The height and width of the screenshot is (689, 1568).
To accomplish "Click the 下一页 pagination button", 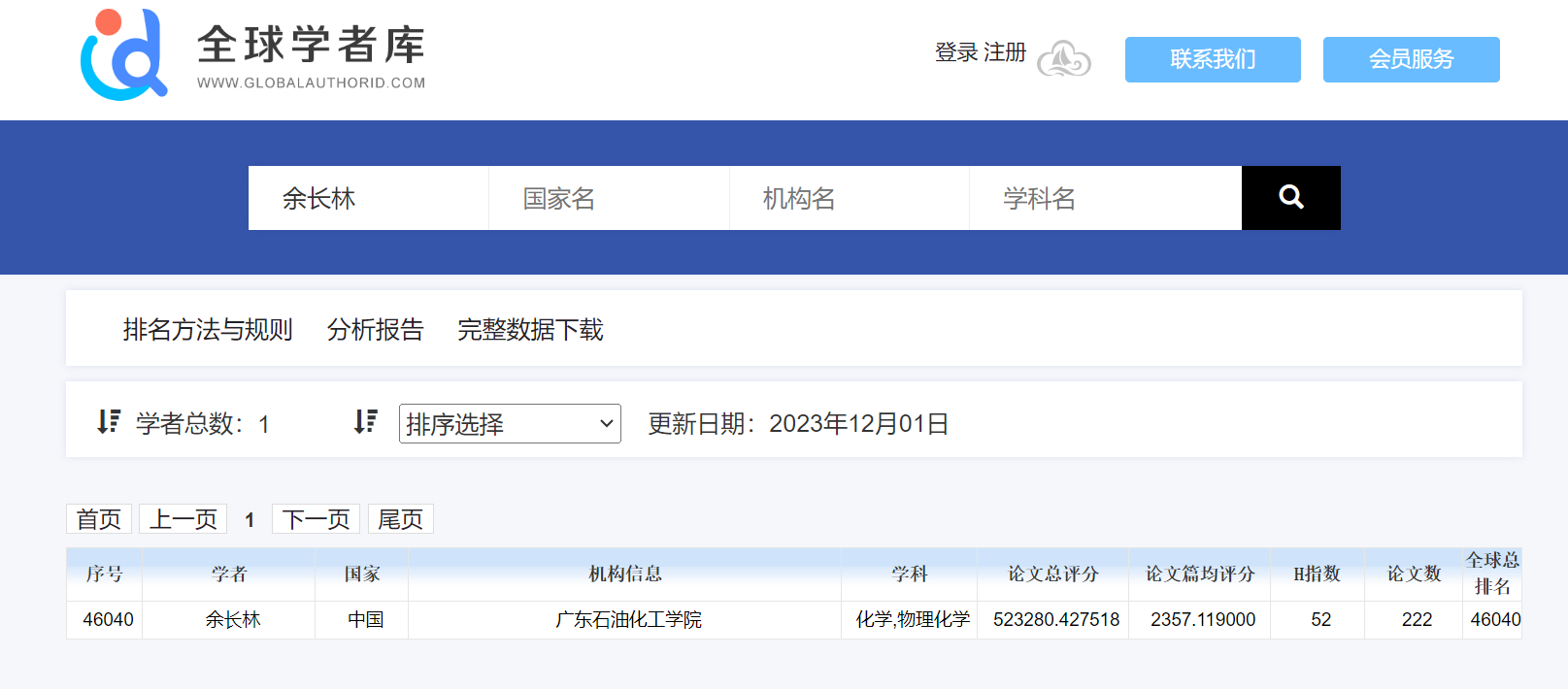I will tap(316, 519).
